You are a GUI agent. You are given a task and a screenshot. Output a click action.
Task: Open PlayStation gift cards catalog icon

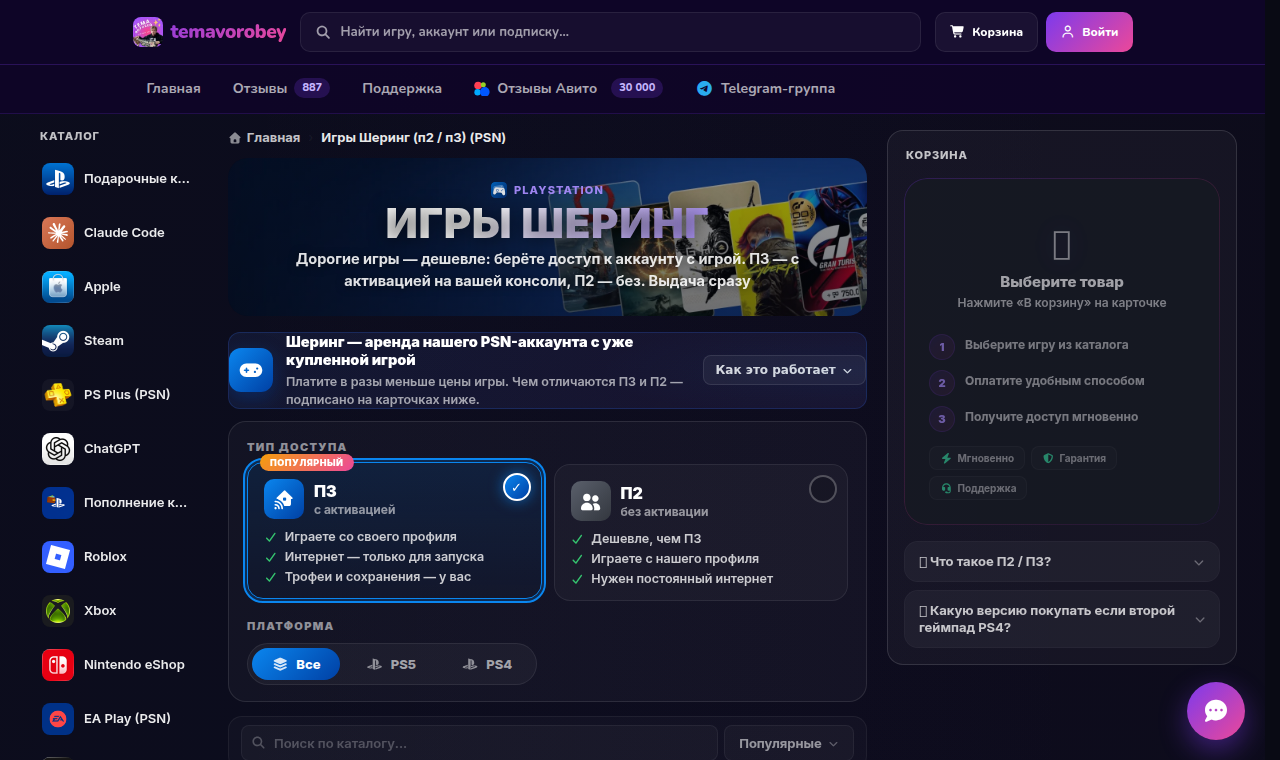coord(58,179)
